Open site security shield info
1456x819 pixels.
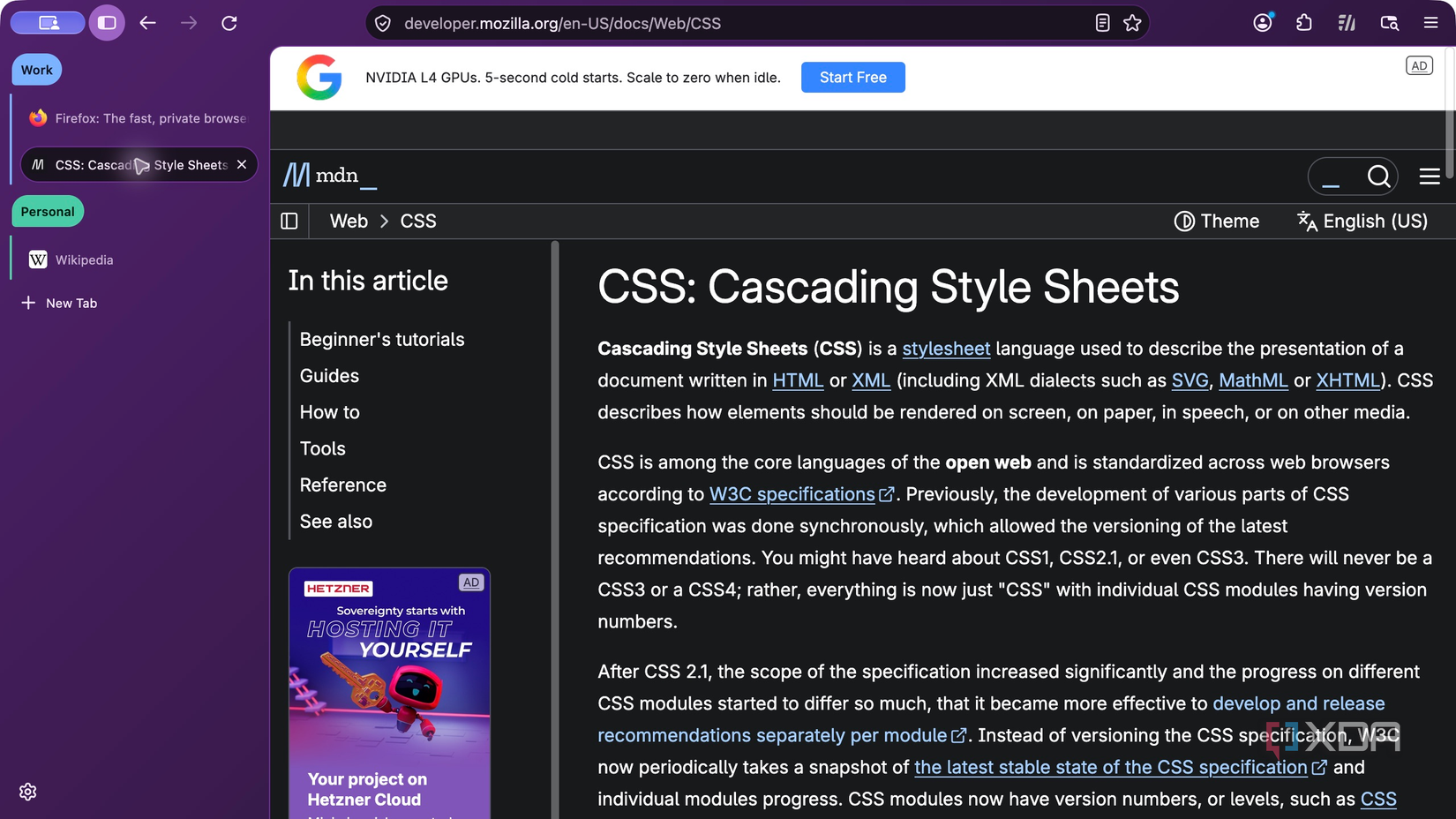[x=383, y=23]
